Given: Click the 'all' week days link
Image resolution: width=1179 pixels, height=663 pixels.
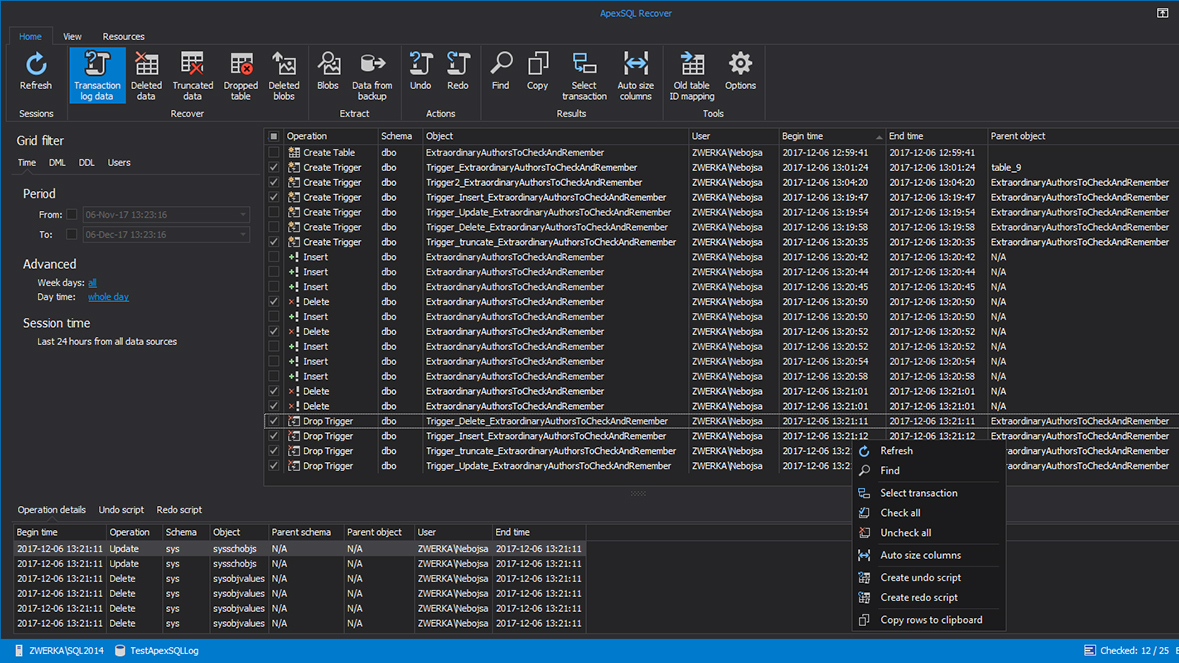Looking at the screenshot, I should (x=92, y=283).
